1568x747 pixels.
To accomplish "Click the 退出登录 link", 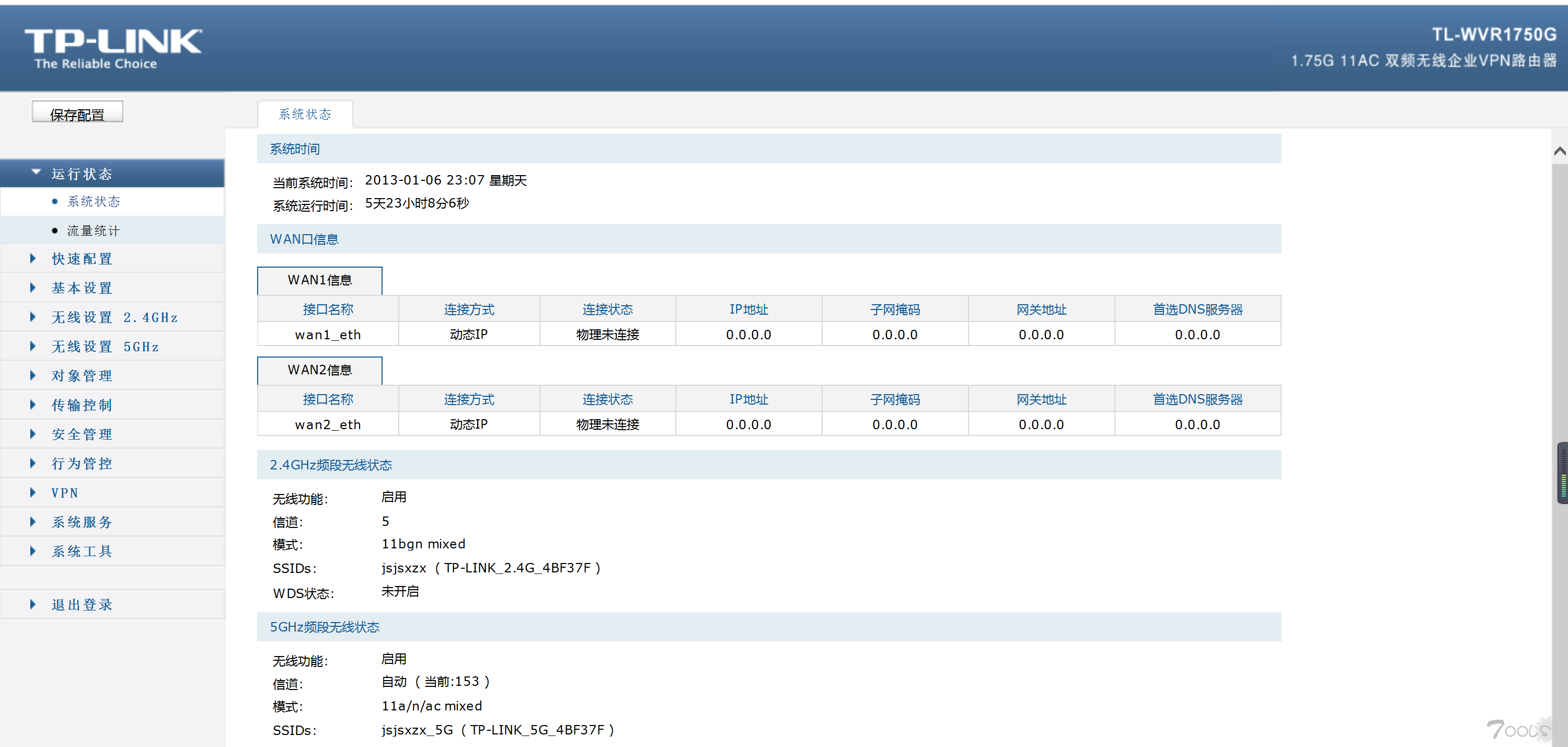I will (x=82, y=604).
